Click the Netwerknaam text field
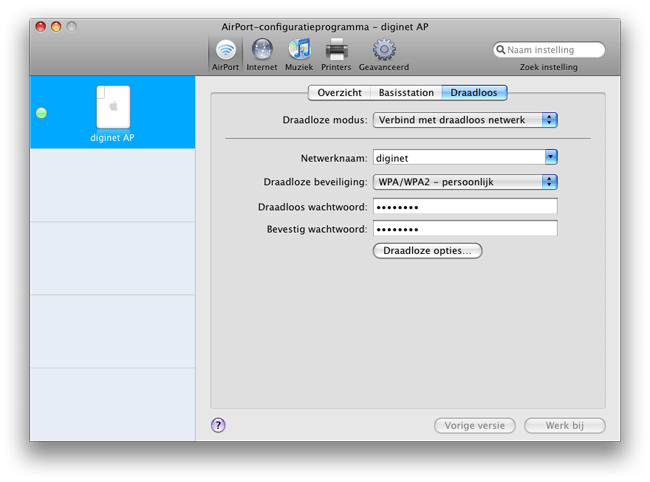Image resolution: width=650 pixels, height=482 pixels. (459, 157)
